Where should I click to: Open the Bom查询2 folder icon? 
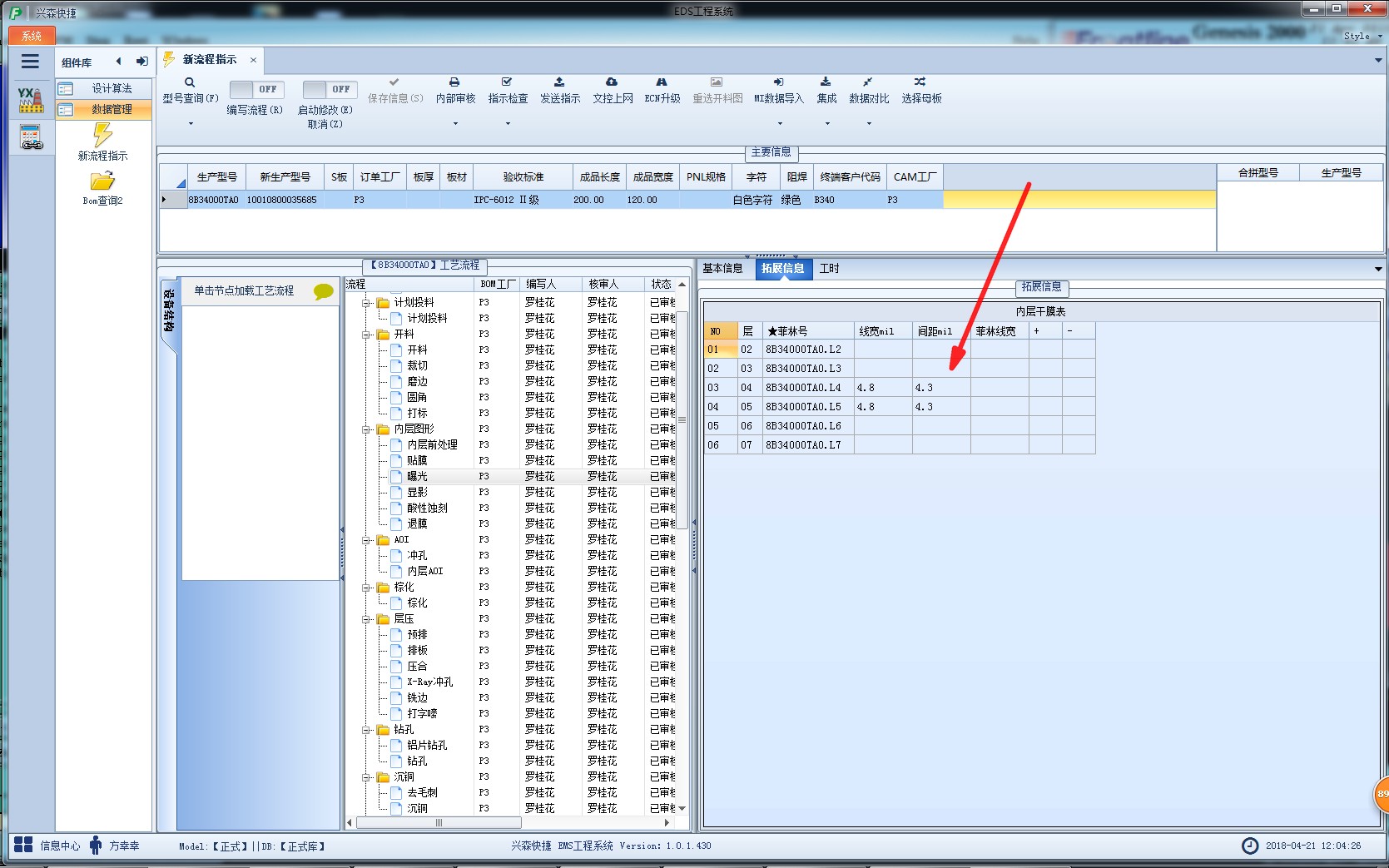click(x=102, y=181)
